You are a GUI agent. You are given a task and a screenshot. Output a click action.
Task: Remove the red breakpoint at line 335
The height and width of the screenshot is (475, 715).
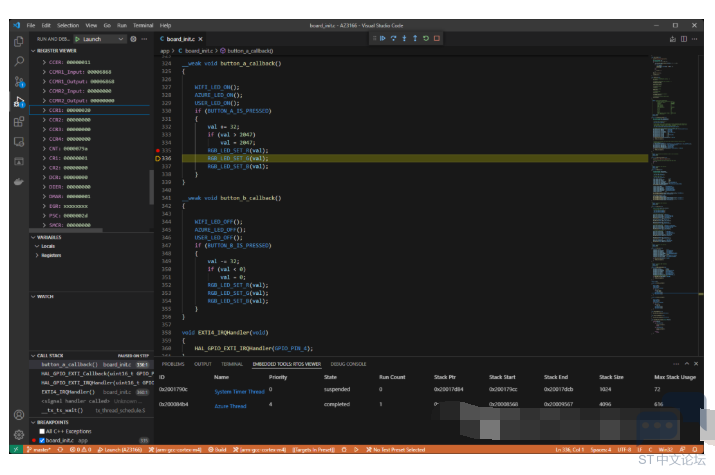158,150
